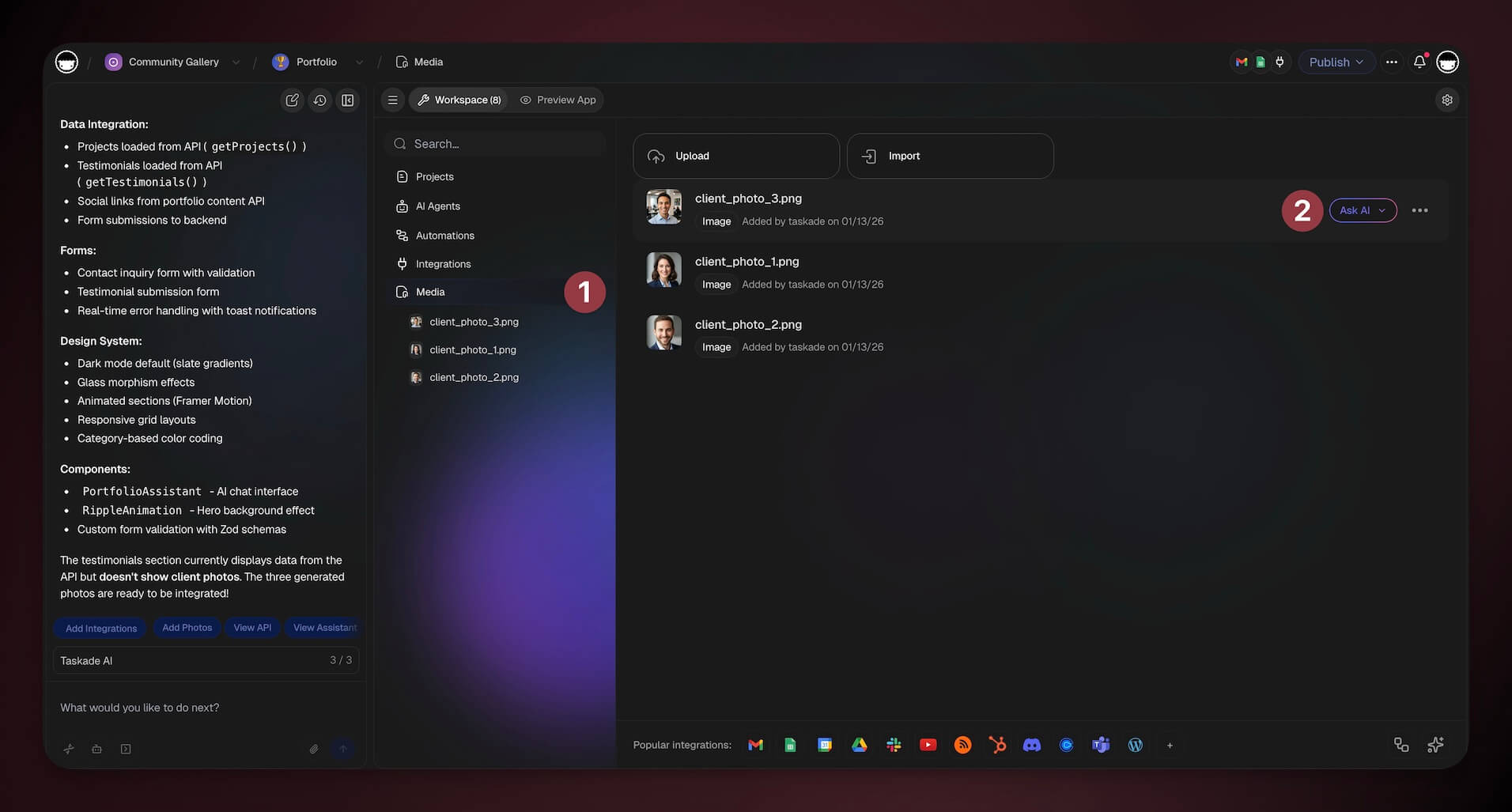The height and width of the screenshot is (812, 1512).
Task: Select Automations in the sidebar
Action: pyautogui.click(x=444, y=236)
